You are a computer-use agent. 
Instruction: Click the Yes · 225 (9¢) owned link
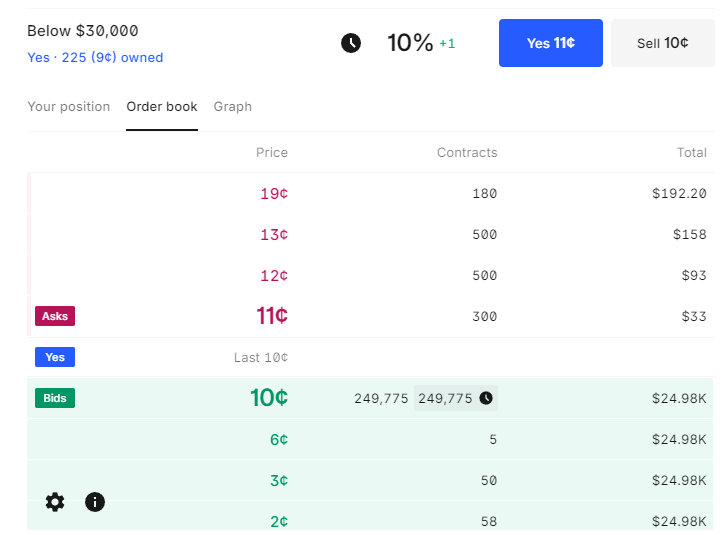(x=95, y=58)
